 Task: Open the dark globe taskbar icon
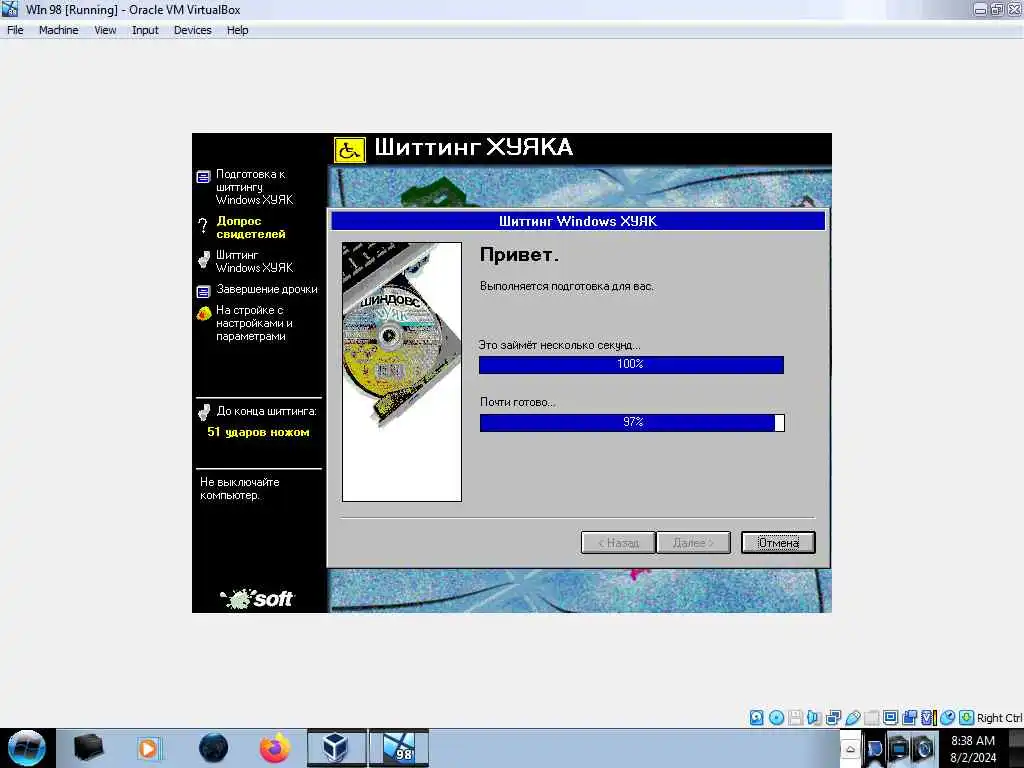213,748
